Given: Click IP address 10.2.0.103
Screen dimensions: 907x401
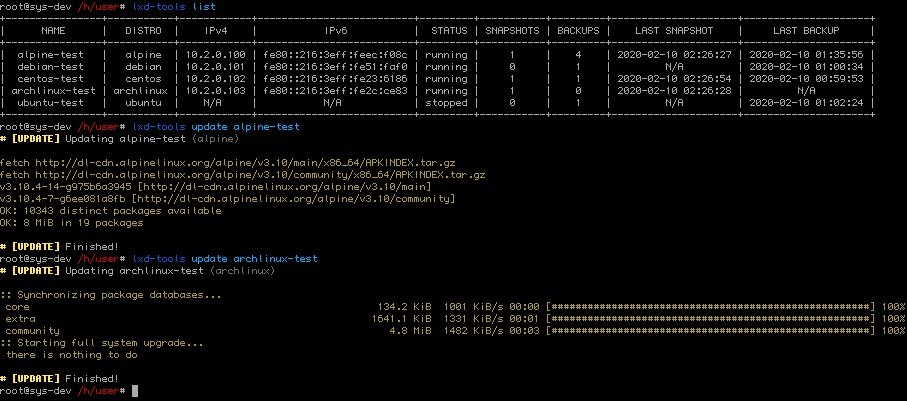Looking at the screenshot, I should (x=216, y=91).
